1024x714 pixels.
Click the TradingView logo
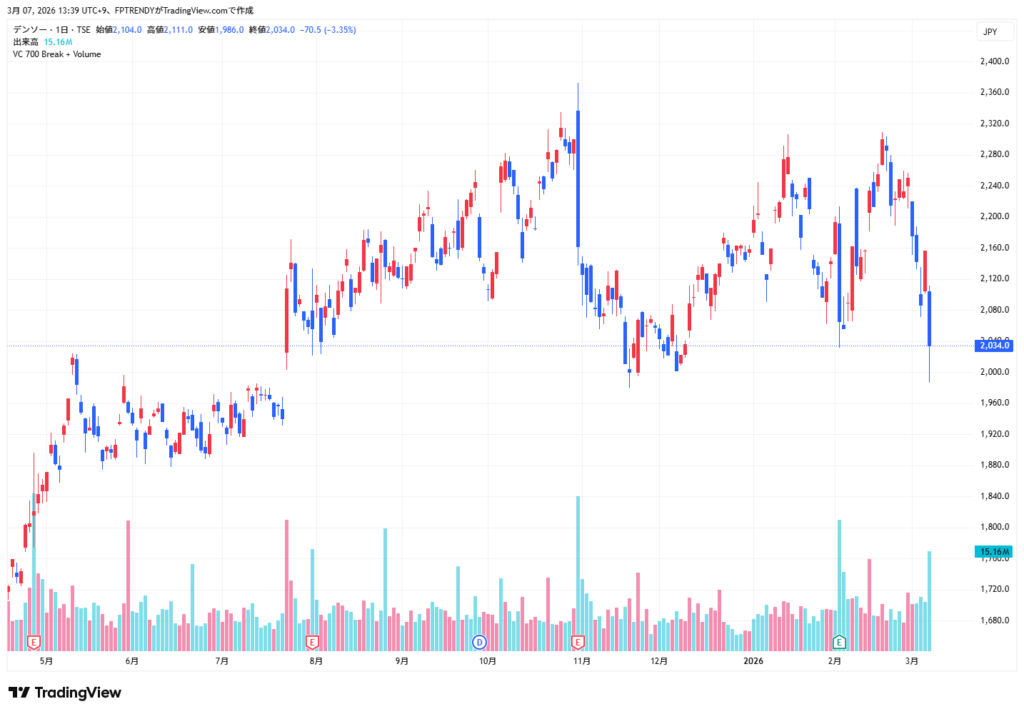64,692
